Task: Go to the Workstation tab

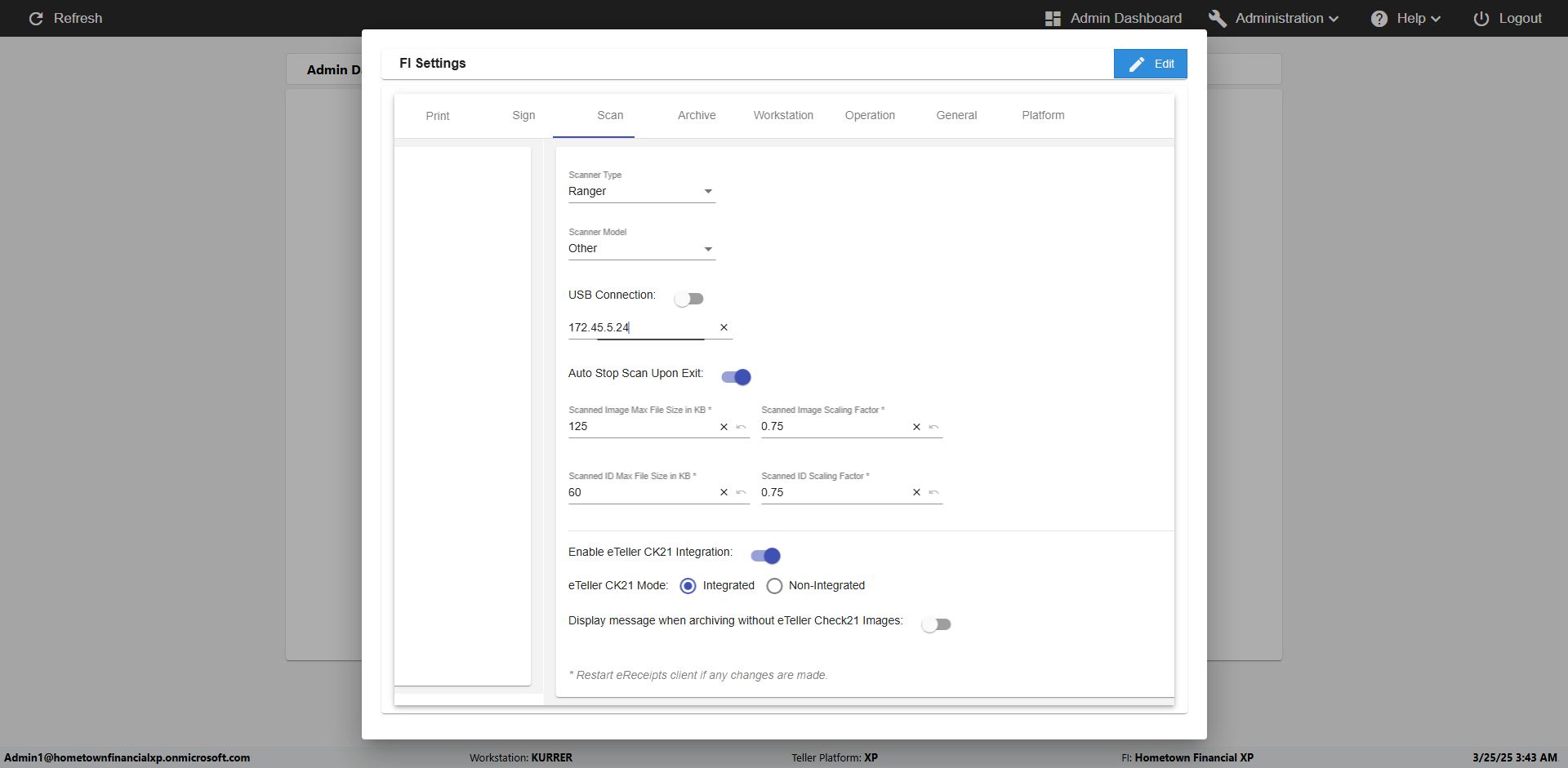Action: click(x=782, y=115)
